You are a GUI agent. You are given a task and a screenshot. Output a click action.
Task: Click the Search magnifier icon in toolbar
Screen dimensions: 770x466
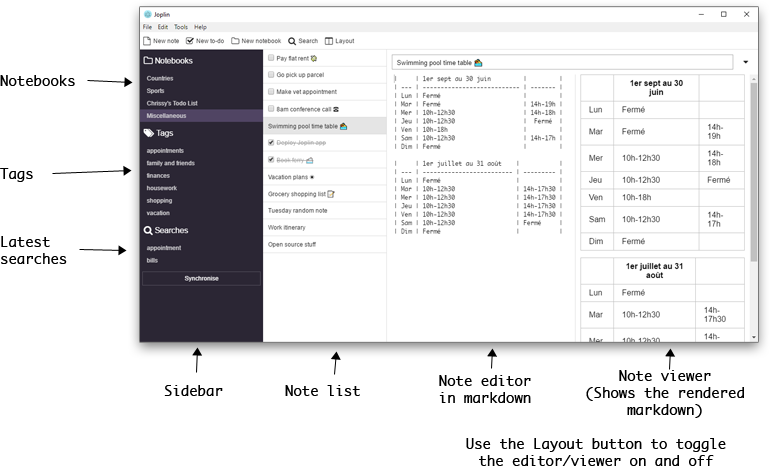[292, 41]
